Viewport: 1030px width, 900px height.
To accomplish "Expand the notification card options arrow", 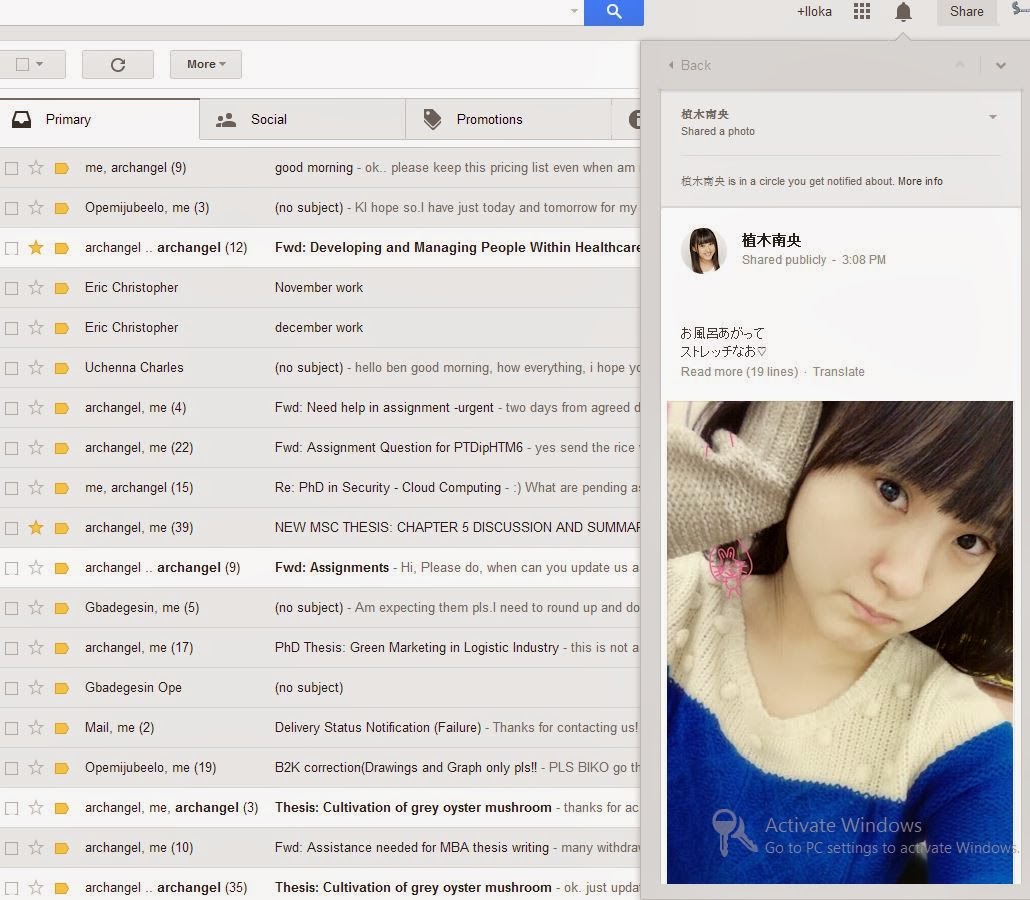I will point(993,117).
